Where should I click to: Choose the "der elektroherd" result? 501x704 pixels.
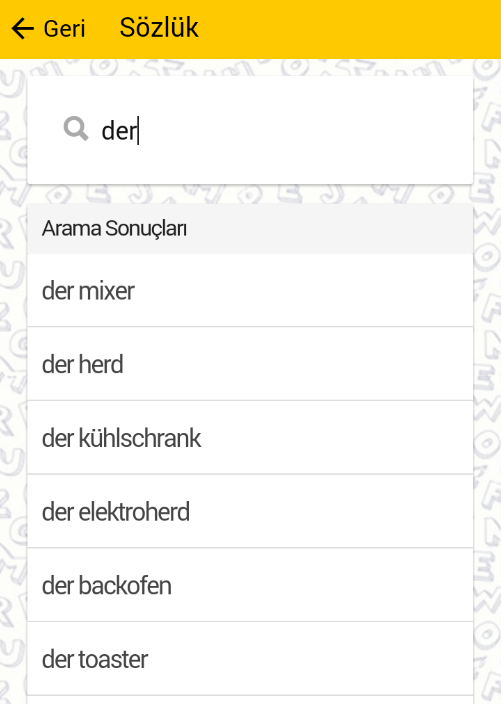coord(250,511)
